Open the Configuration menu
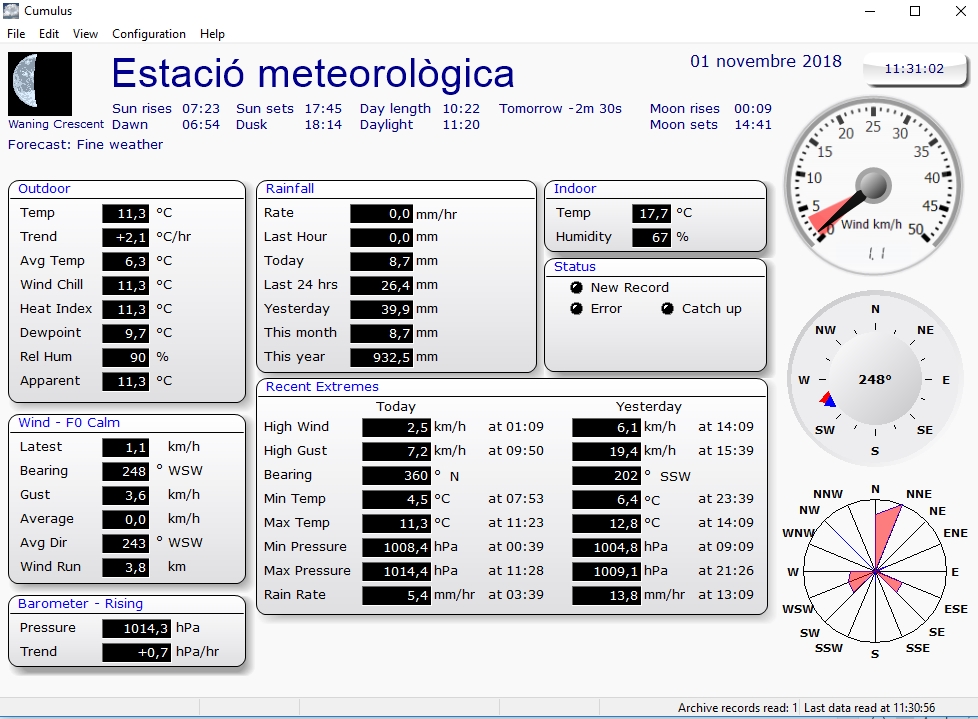The width and height of the screenshot is (978, 719). (149, 33)
